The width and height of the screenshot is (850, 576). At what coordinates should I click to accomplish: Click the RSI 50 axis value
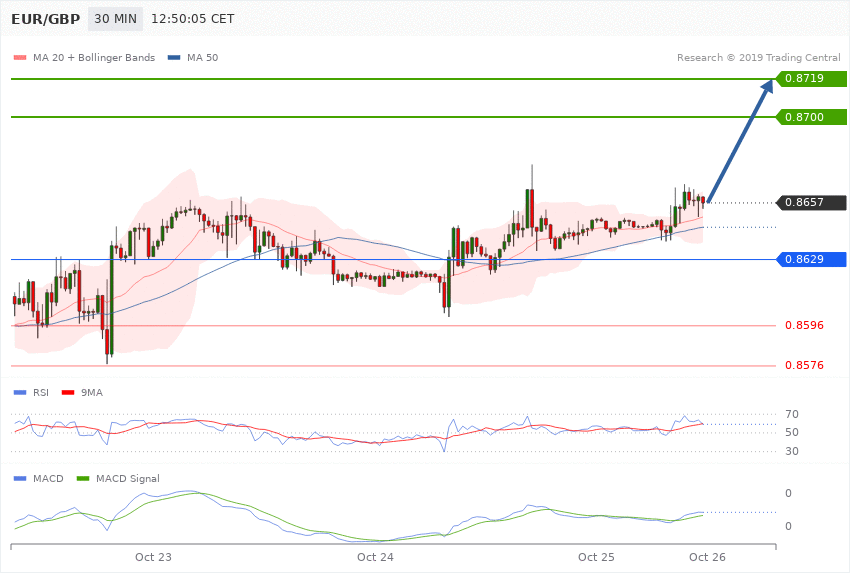click(x=791, y=432)
